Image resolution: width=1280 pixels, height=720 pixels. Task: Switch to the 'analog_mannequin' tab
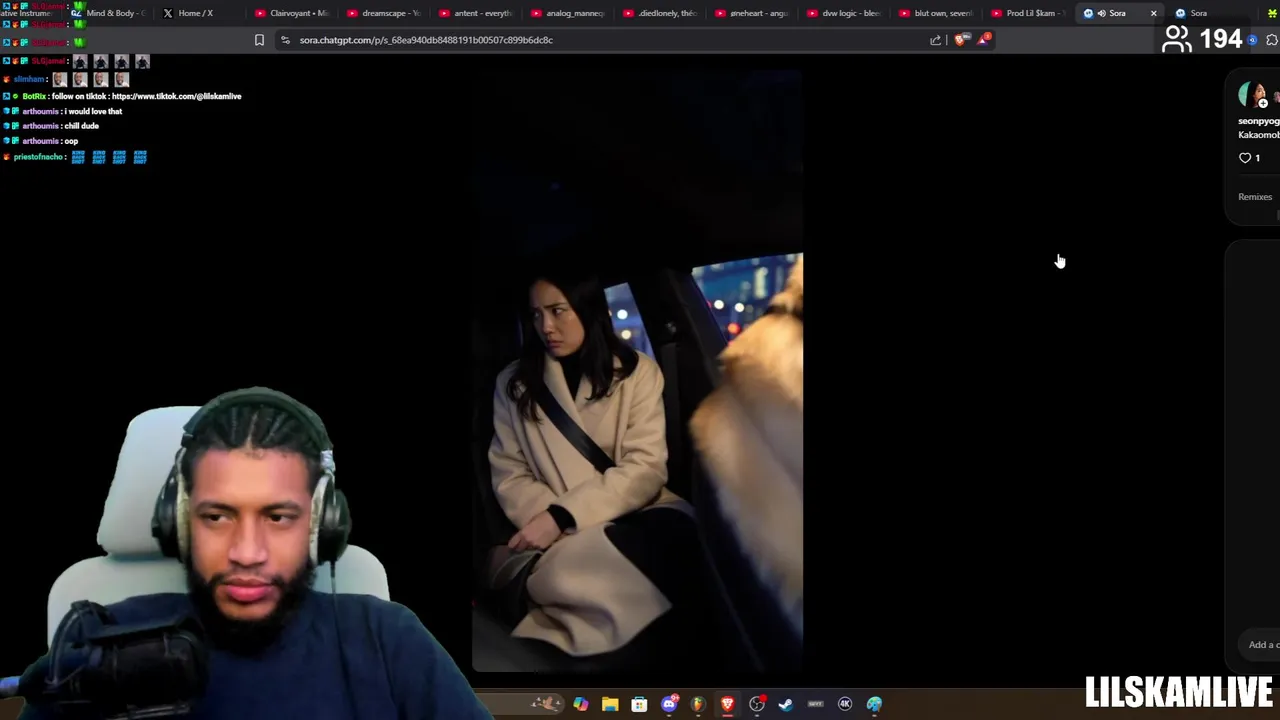pyautogui.click(x=568, y=13)
